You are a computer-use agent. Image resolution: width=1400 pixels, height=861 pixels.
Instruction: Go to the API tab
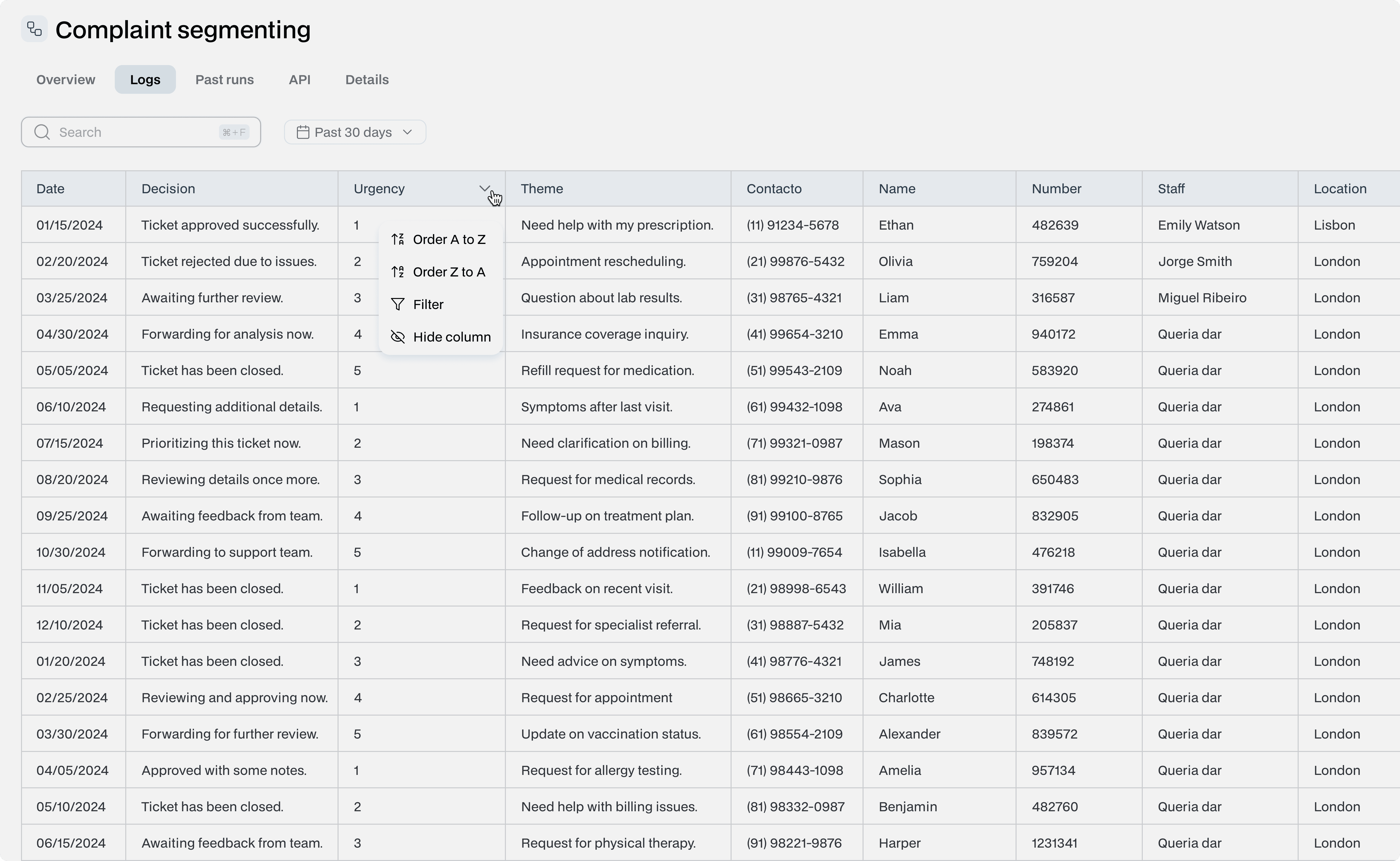pos(299,80)
